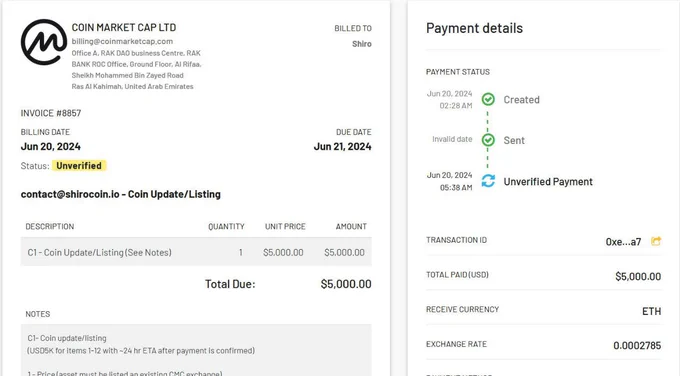Click the C1 - Coin Update/Listing row description
This screenshot has width=680, height=376.
point(99,252)
